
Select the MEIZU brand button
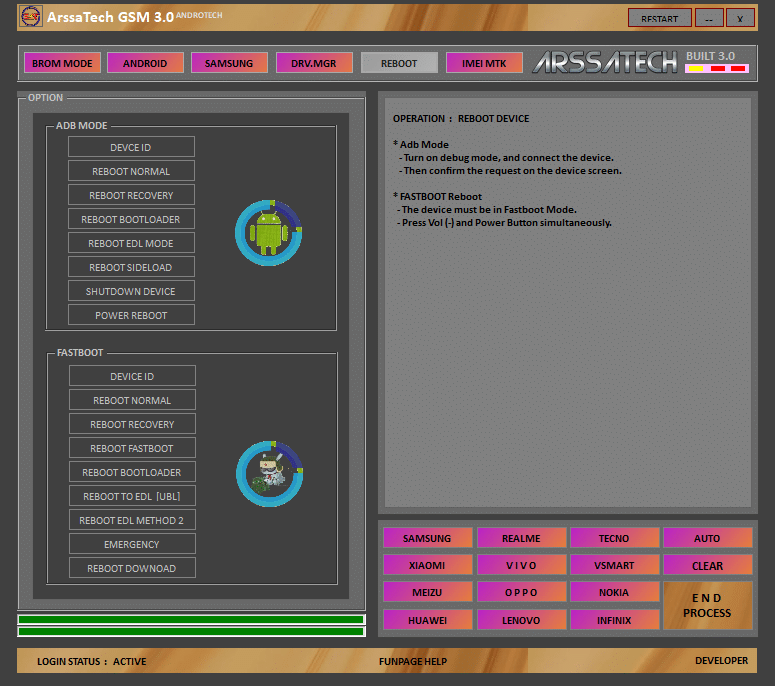click(428, 592)
